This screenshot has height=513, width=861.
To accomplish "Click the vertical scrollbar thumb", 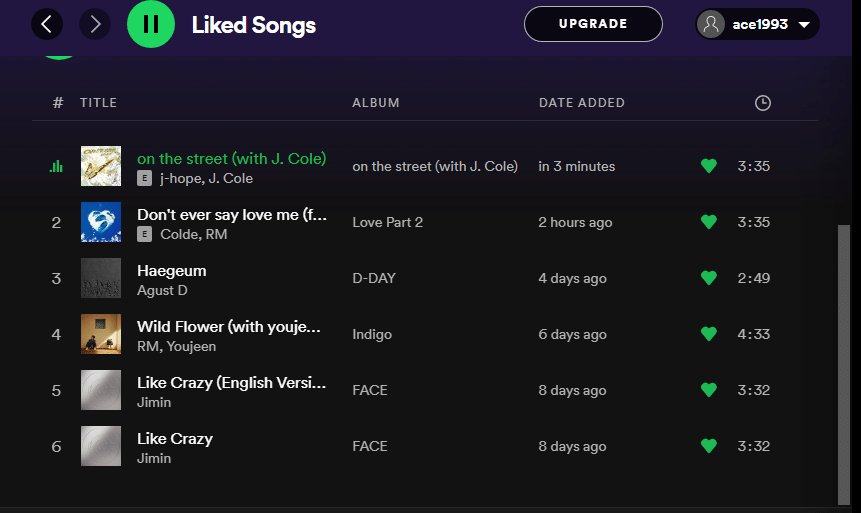I will click(844, 364).
